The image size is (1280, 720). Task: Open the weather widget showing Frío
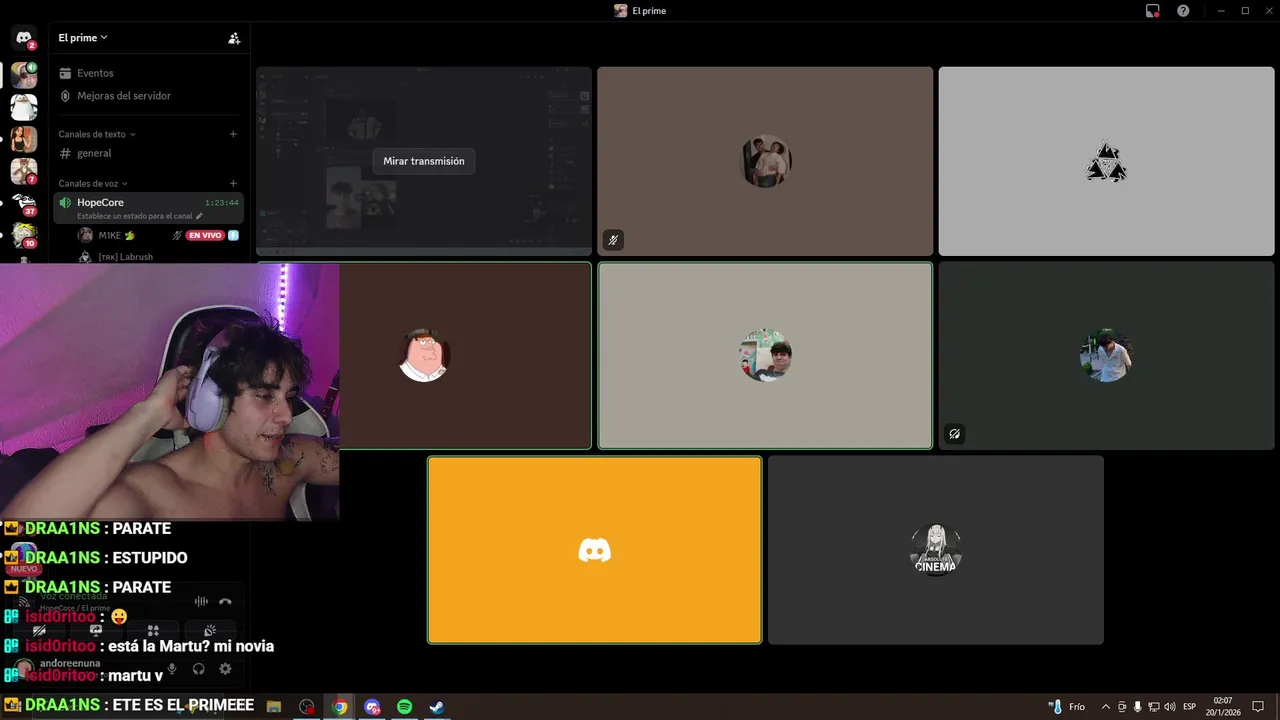(1067, 707)
